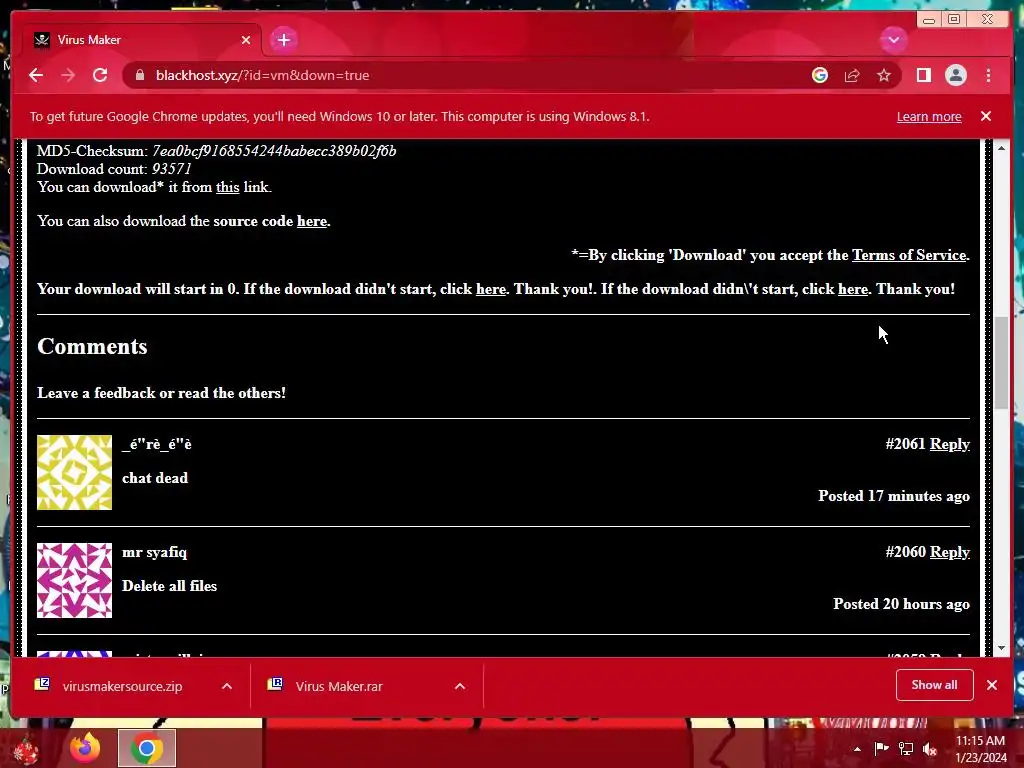View site info via the padlock icon
This screenshot has height=768, width=1024.
(139, 75)
